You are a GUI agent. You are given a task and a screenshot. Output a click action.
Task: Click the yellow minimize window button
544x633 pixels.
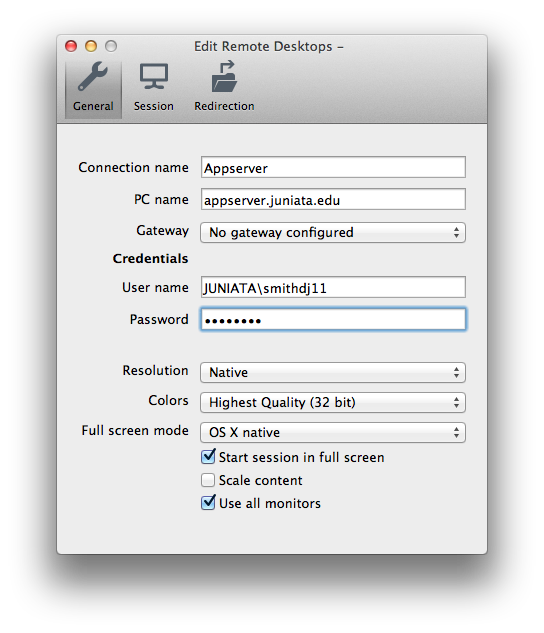pyautogui.click(x=91, y=46)
